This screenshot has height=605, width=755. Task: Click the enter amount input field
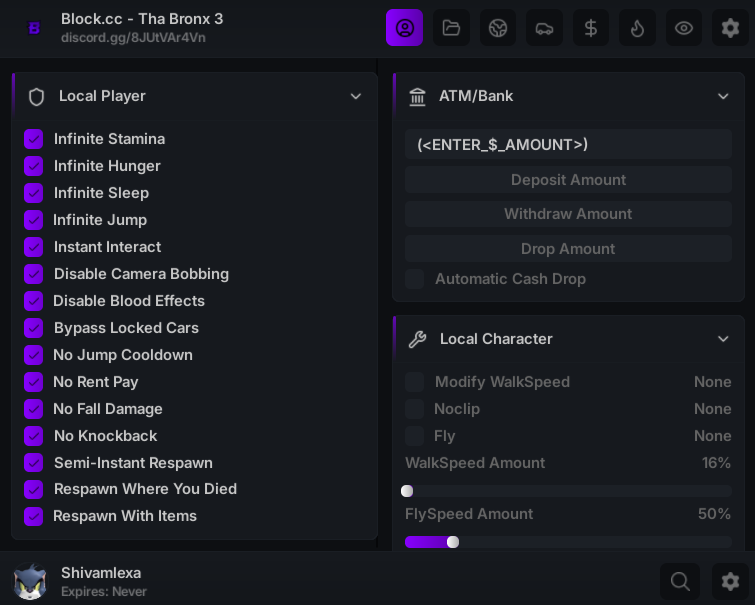[568, 145]
